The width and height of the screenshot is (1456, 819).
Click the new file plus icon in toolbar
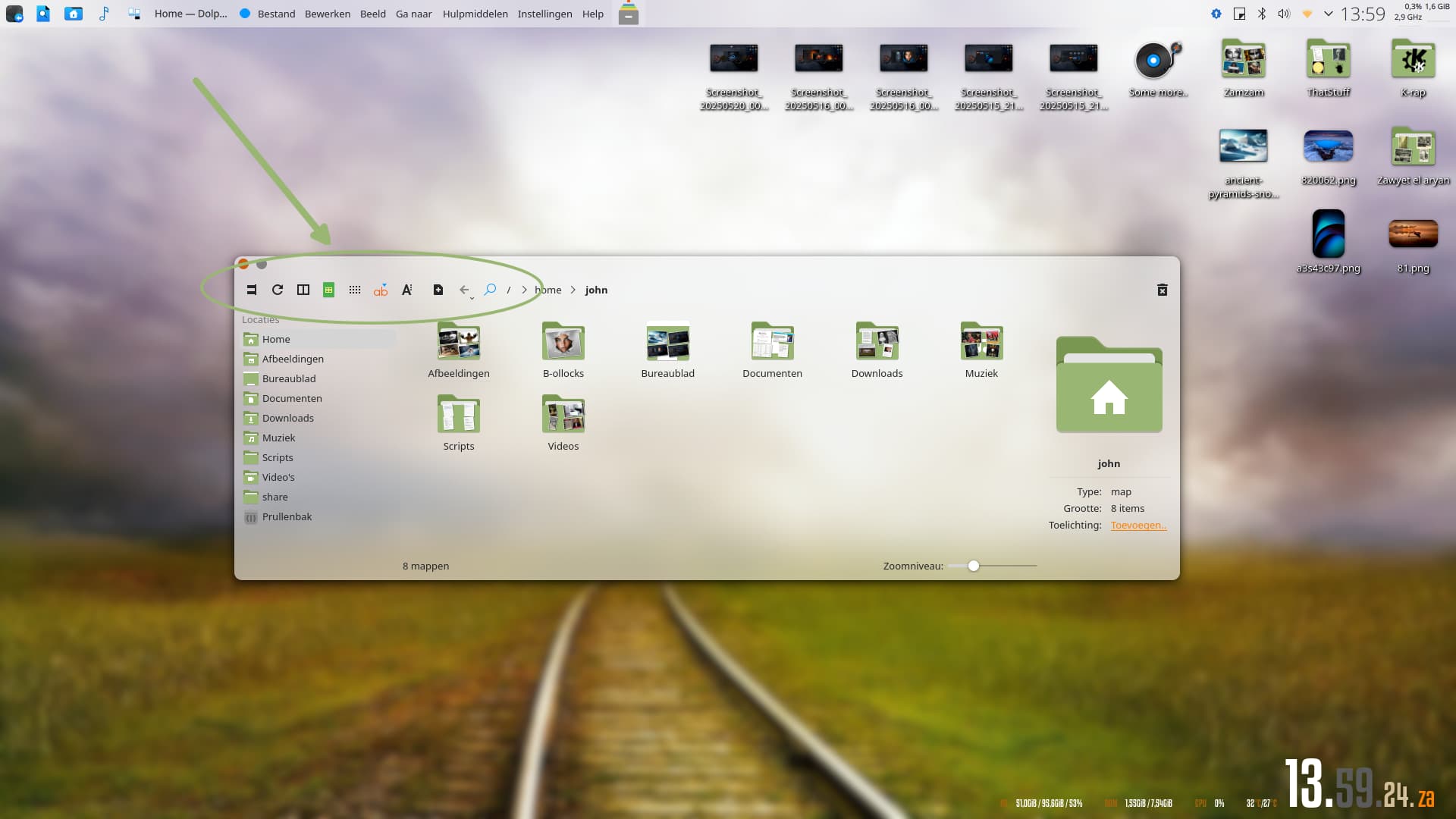point(438,290)
